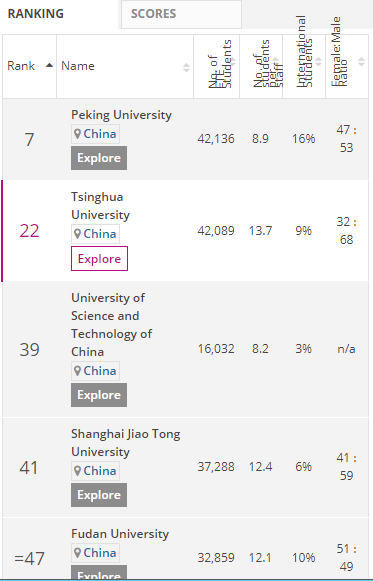
Task: Sort by students per staff column
Action: (276, 62)
